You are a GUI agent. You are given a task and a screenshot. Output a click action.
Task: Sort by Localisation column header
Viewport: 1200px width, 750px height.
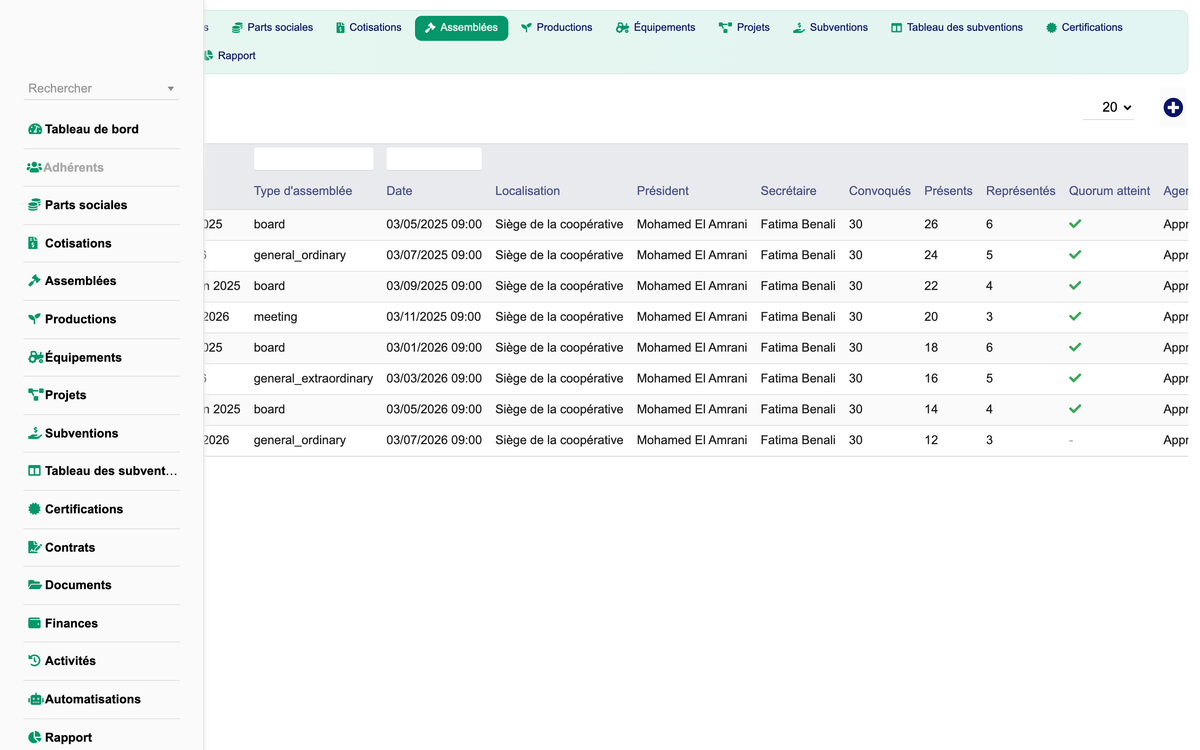point(527,191)
